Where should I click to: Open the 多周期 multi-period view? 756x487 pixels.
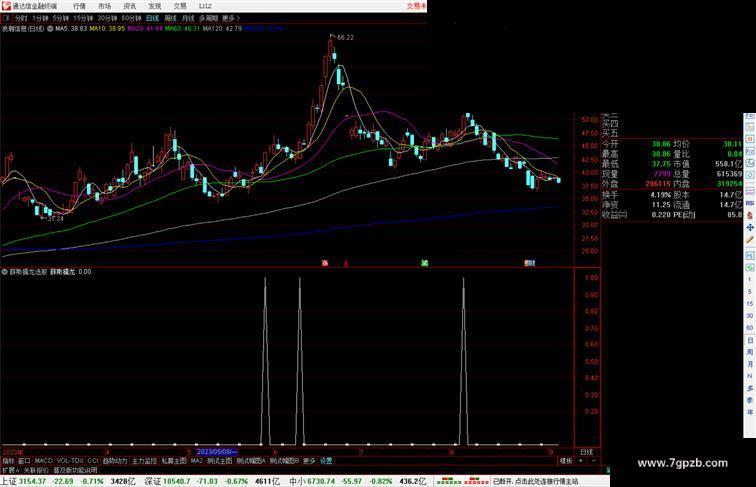point(209,18)
